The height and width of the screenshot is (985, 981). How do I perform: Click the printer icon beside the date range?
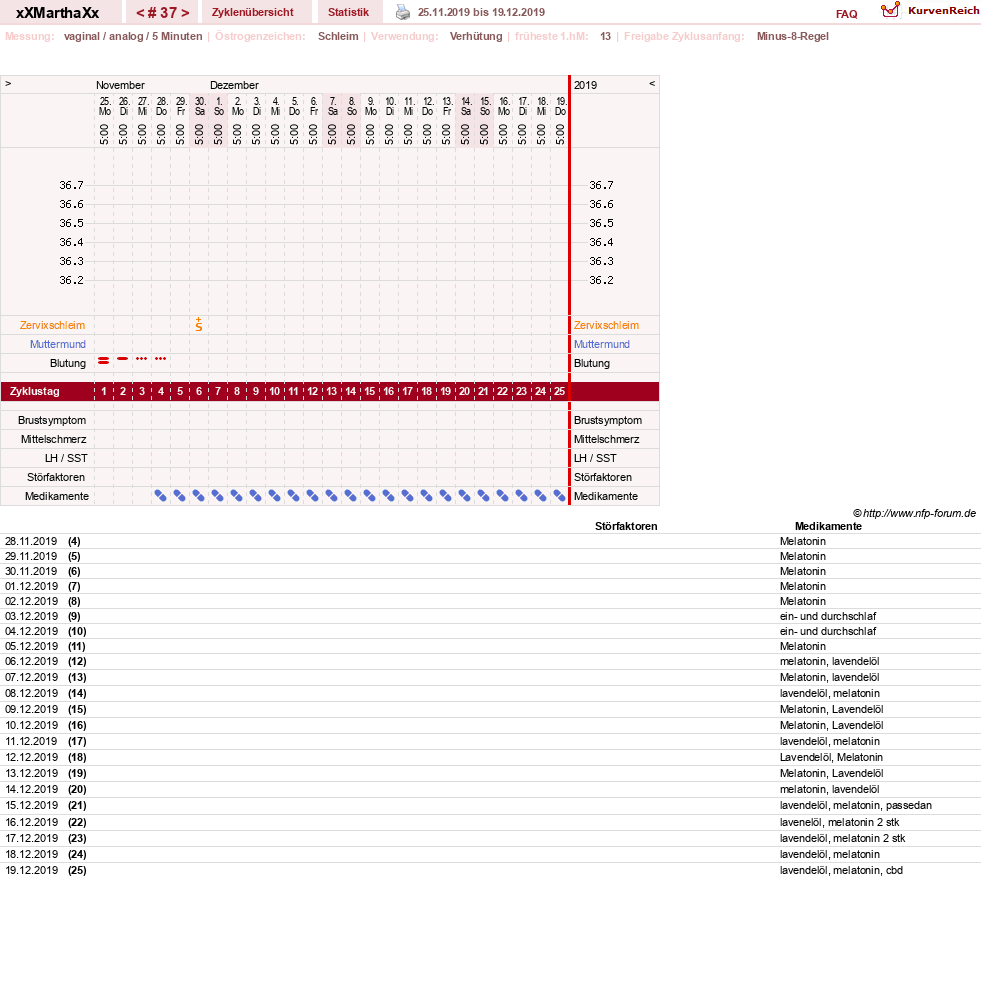click(x=403, y=12)
